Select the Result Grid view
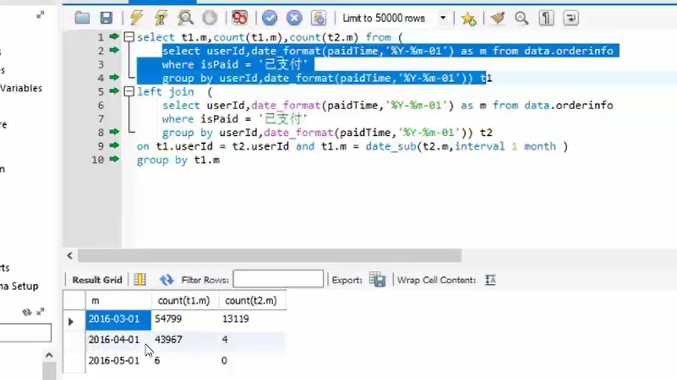Screen dimensions: 677x380 pyautogui.click(x=97, y=280)
